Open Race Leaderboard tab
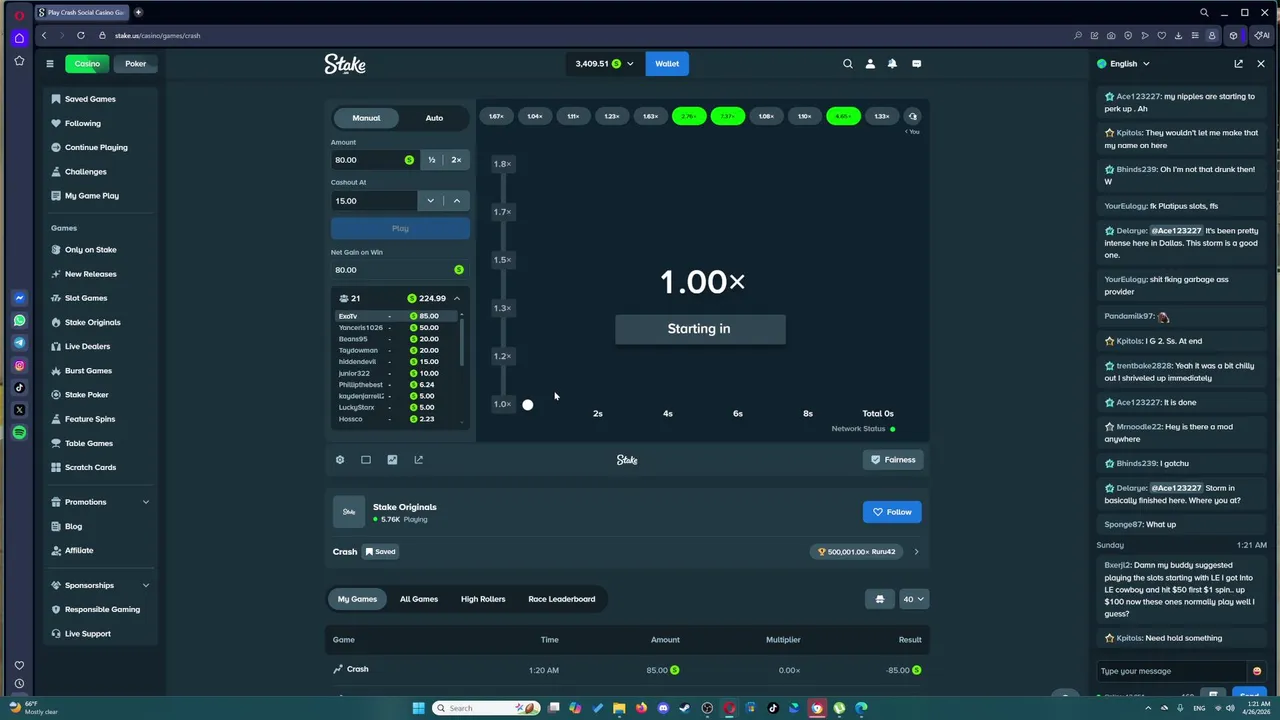This screenshot has height=720, width=1280. click(x=561, y=599)
